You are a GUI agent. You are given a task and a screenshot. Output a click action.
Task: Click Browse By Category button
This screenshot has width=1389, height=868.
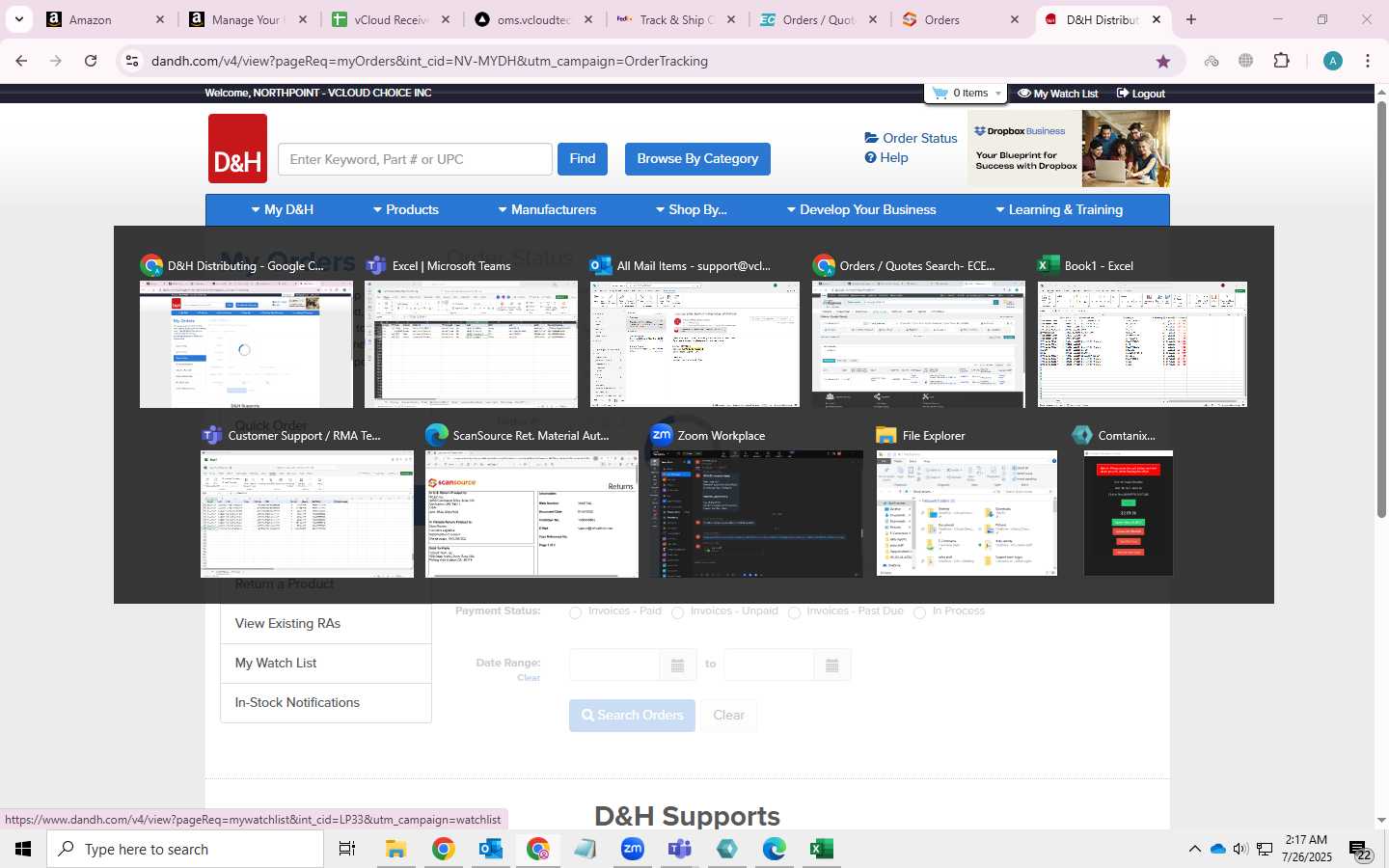[x=697, y=159]
